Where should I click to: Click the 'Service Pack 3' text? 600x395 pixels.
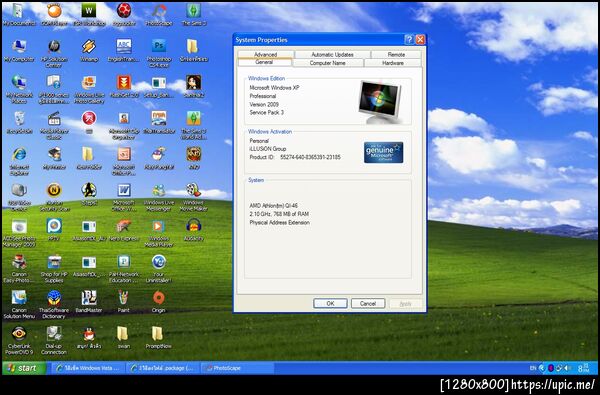(x=267, y=113)
